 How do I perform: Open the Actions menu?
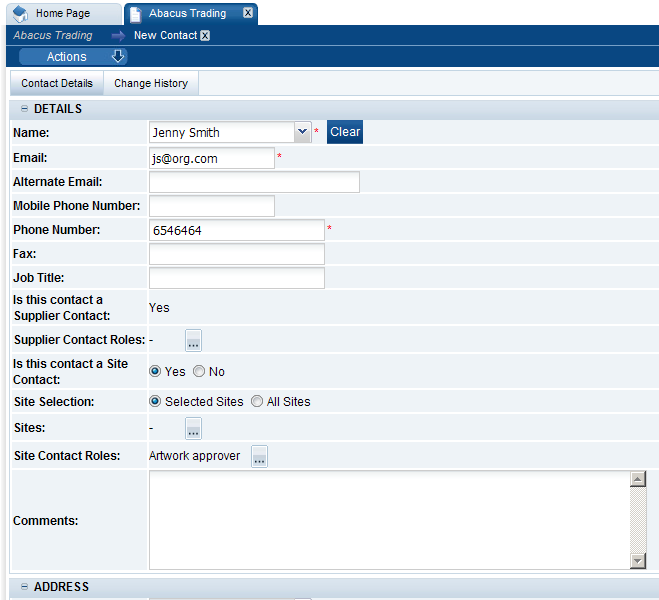pyautogui.click(x=73, y=56)
